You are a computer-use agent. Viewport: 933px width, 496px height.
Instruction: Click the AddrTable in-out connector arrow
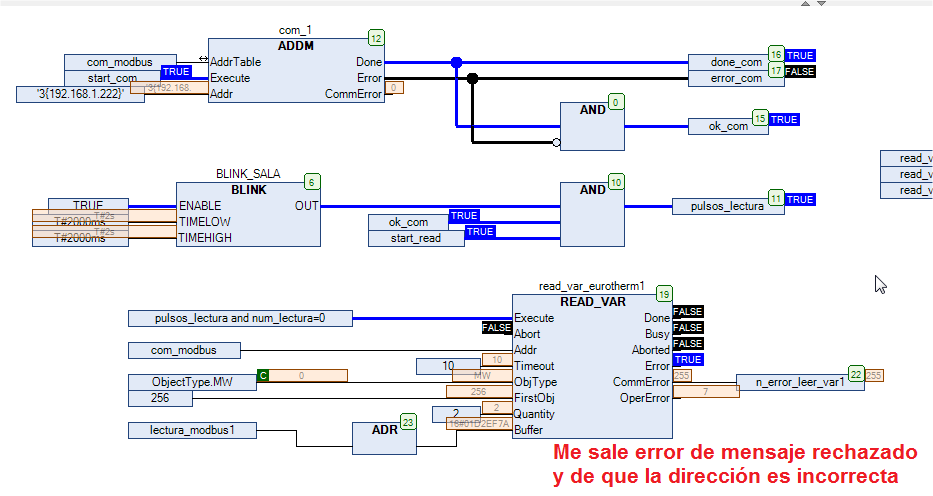pos(203,59)
